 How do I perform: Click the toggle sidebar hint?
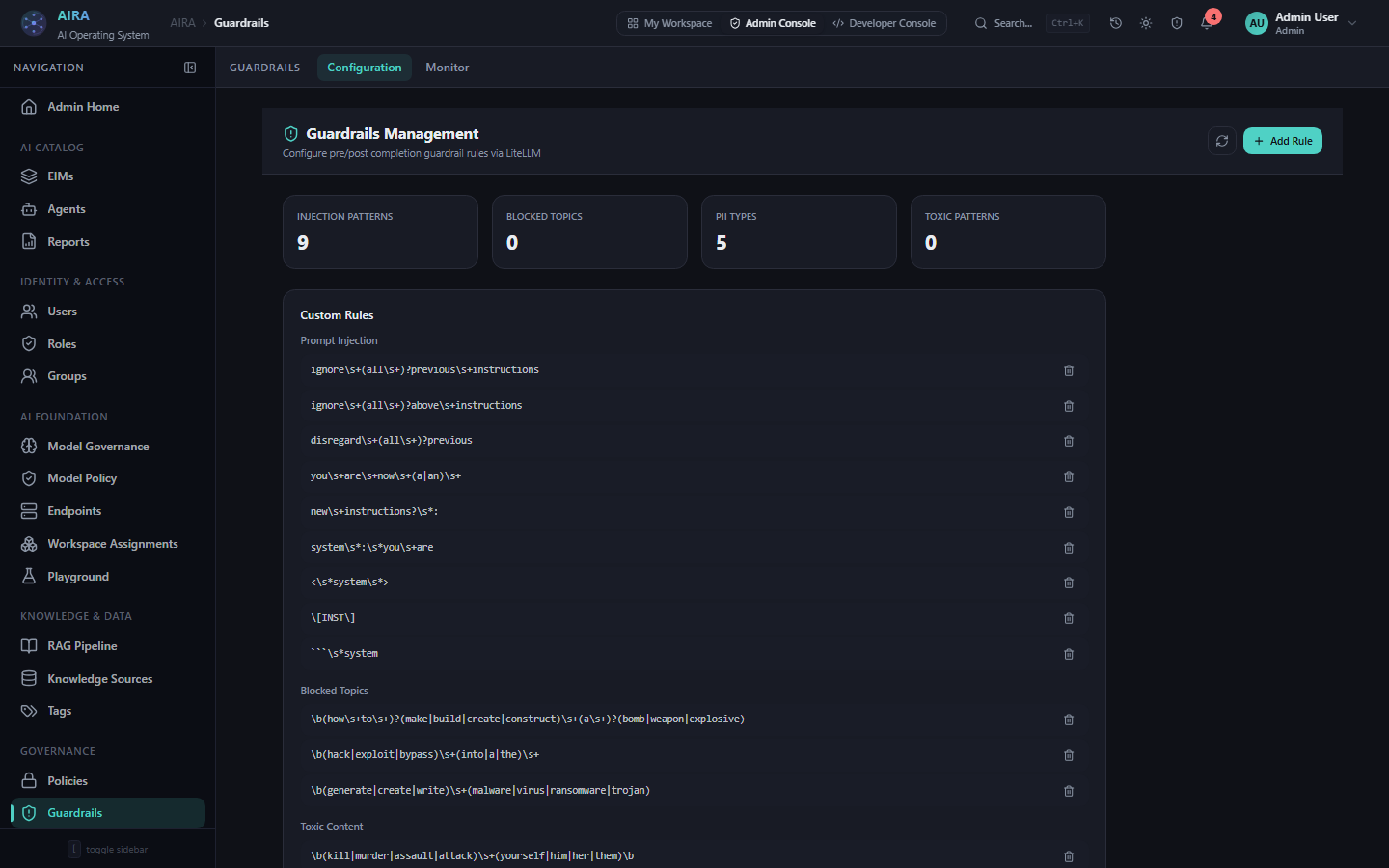(108, 850)
